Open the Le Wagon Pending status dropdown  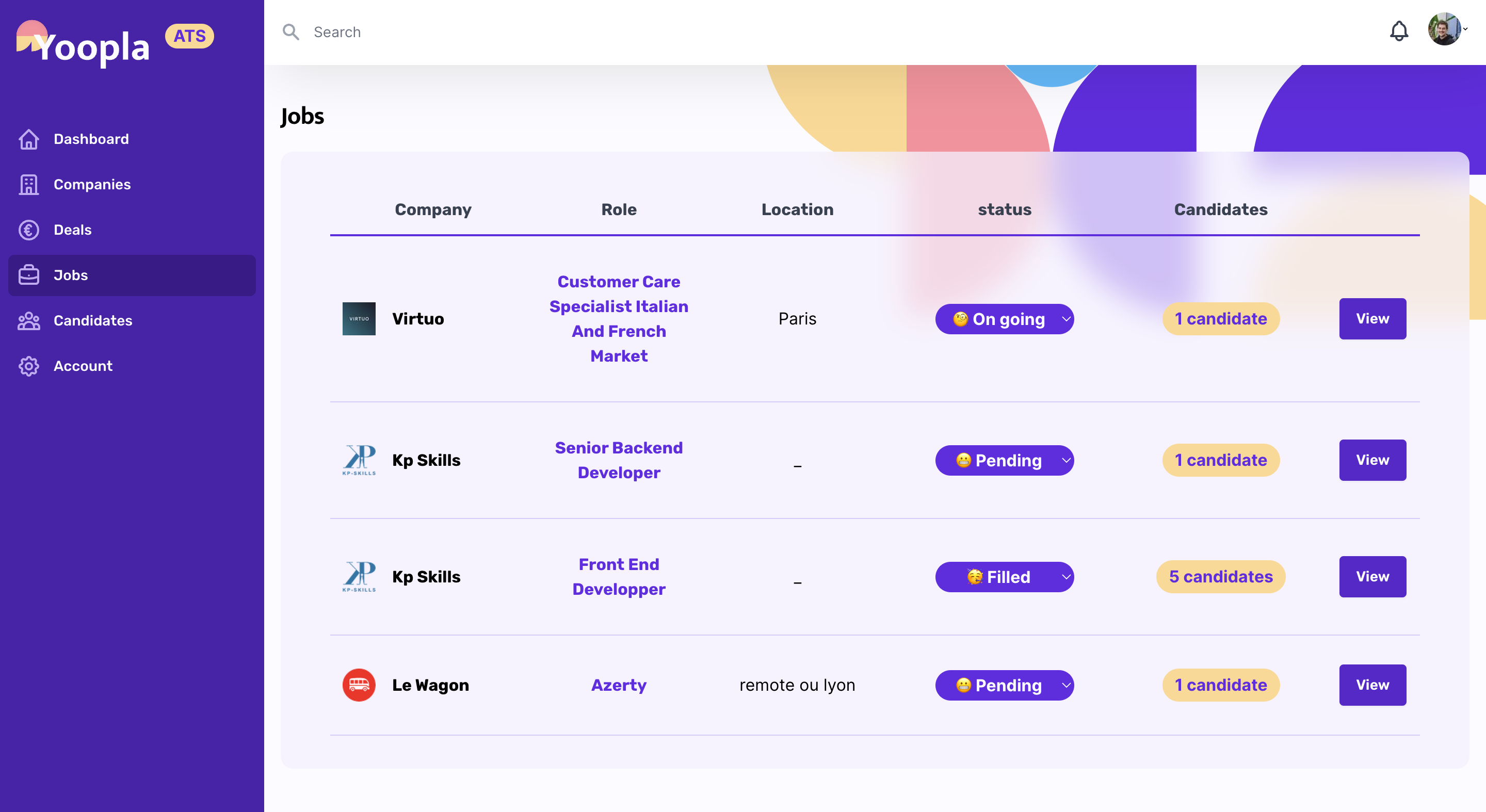pos(1004,685)
